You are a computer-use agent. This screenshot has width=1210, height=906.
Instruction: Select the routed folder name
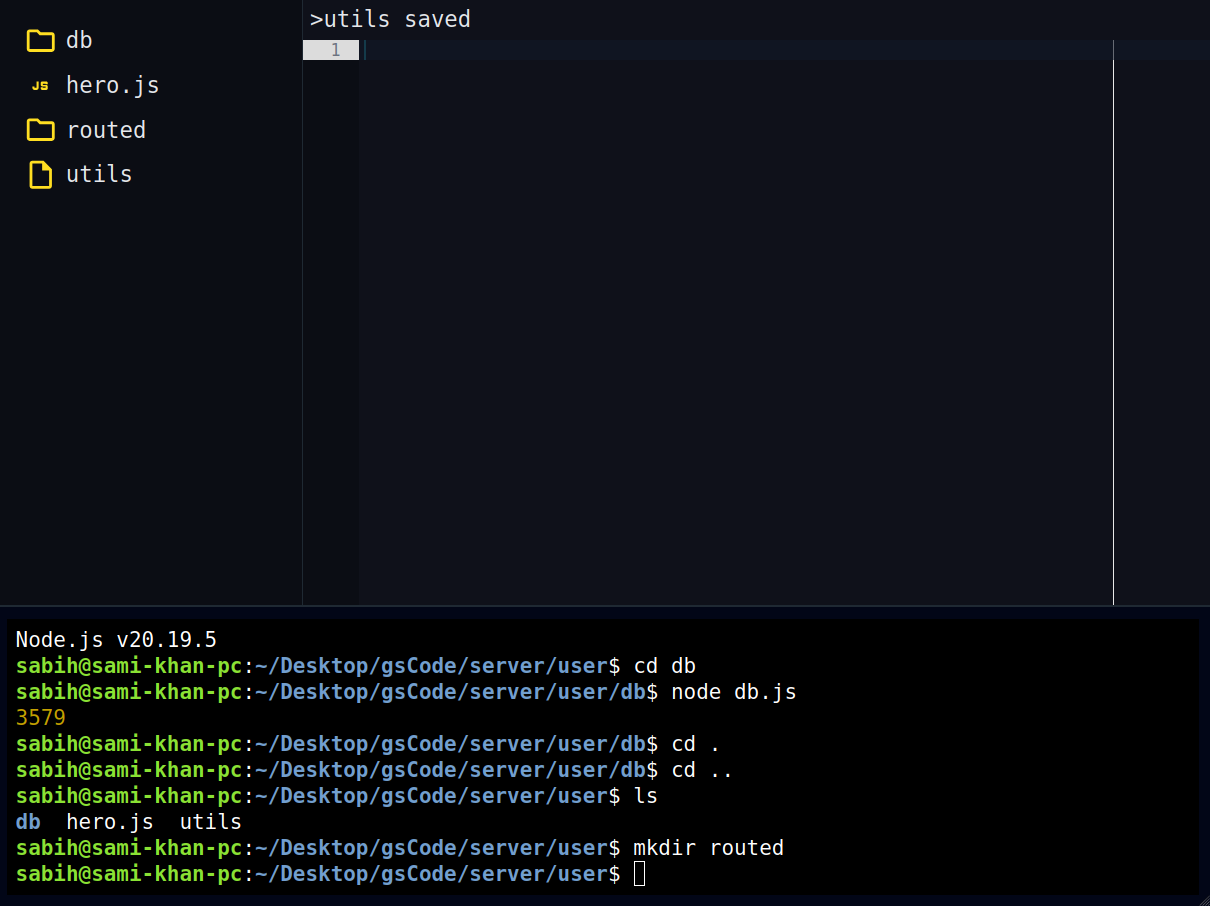(x=106, y=130)
